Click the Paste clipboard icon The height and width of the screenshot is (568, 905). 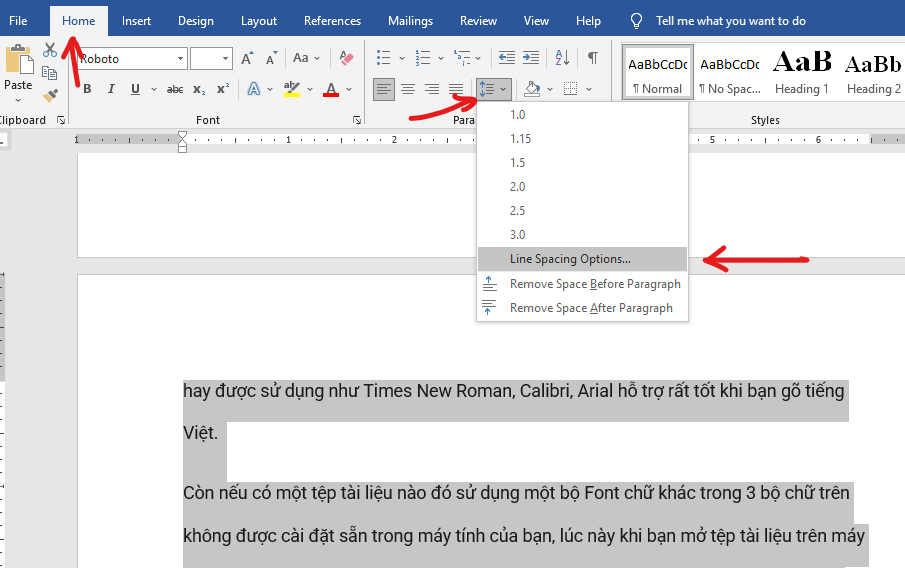(18, 61)
